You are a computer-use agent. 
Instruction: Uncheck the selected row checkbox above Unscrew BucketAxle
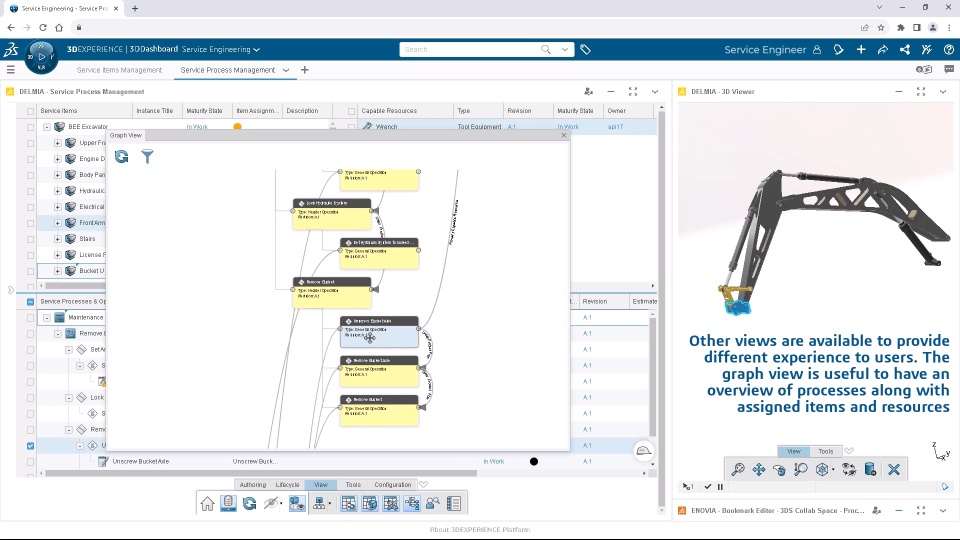[x=30, y=446]
